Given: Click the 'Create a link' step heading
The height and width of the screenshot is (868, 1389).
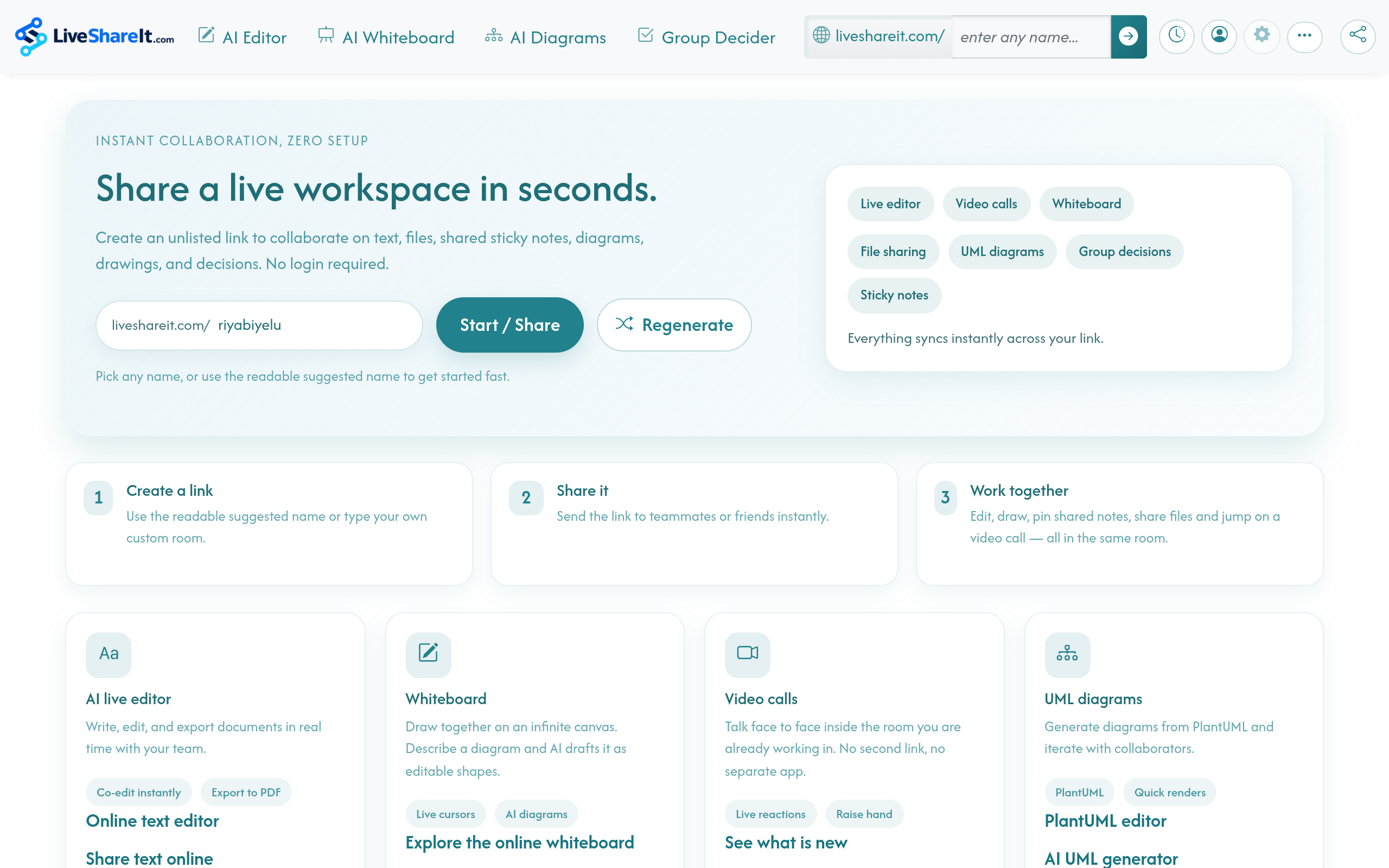Looking at the screenshot, I should pyautogui.click(x=169, y=491).
